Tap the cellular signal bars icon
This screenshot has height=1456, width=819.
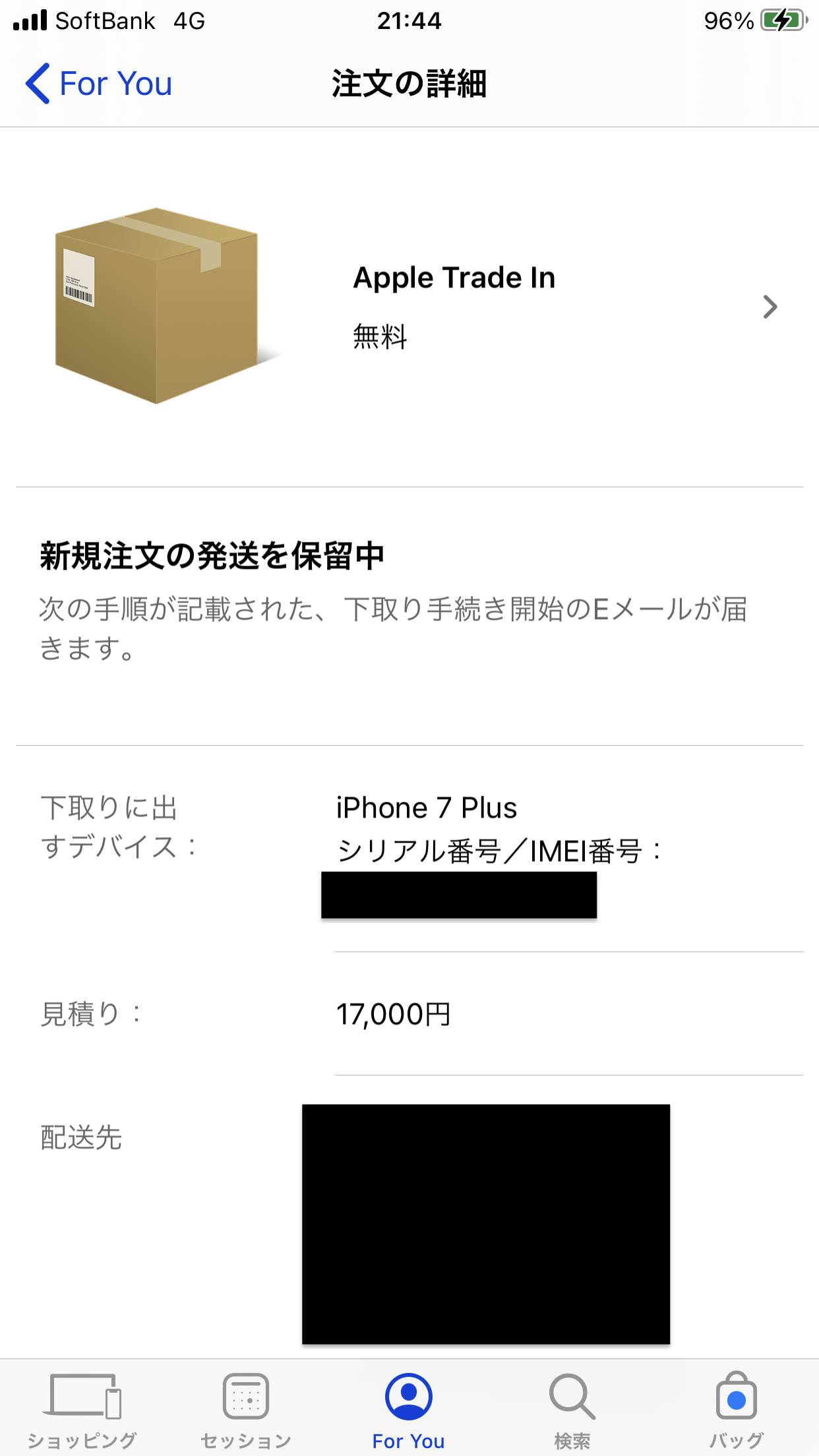click(30, 20)
